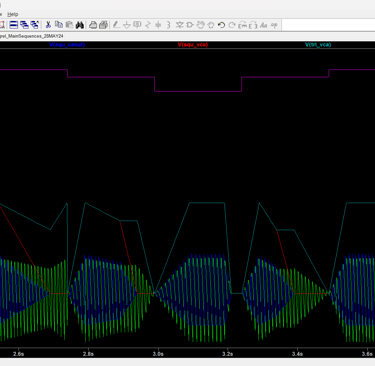
Task: Click the Undo arrow icon
Action: (x=221, y=25)
